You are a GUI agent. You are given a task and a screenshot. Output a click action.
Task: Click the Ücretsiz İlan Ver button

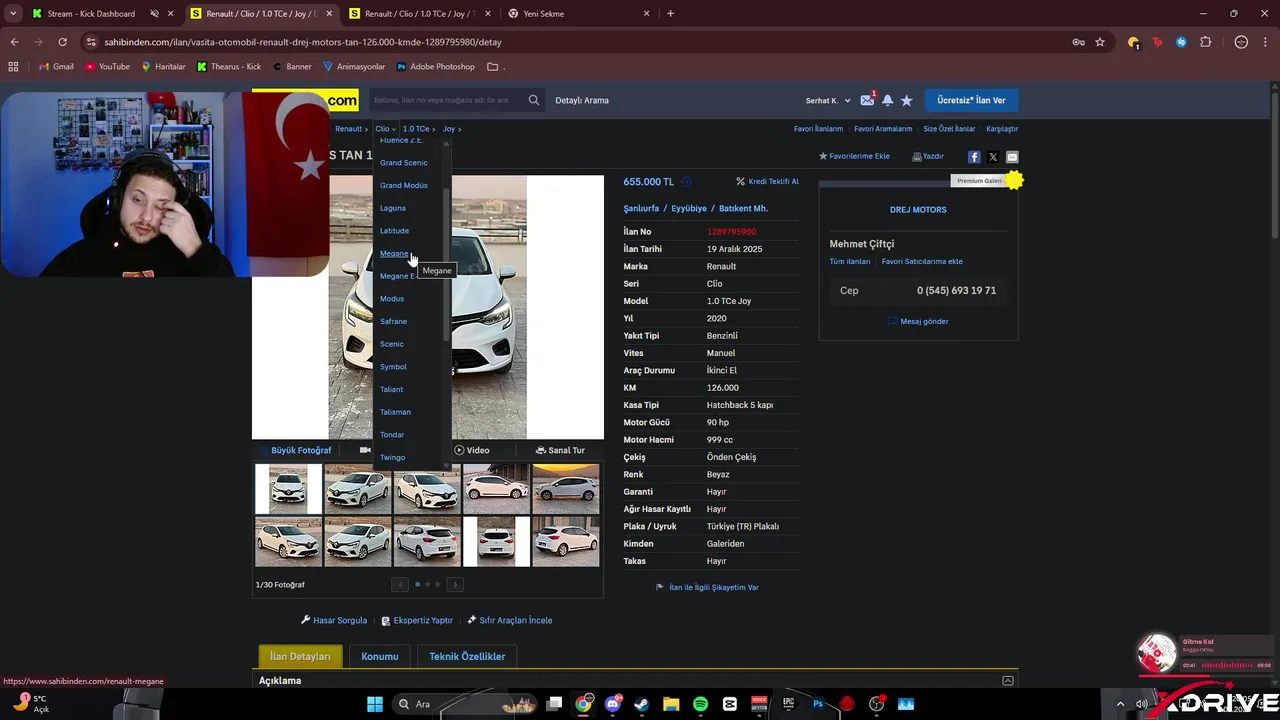pyautogui.click(x=972, y=100)
